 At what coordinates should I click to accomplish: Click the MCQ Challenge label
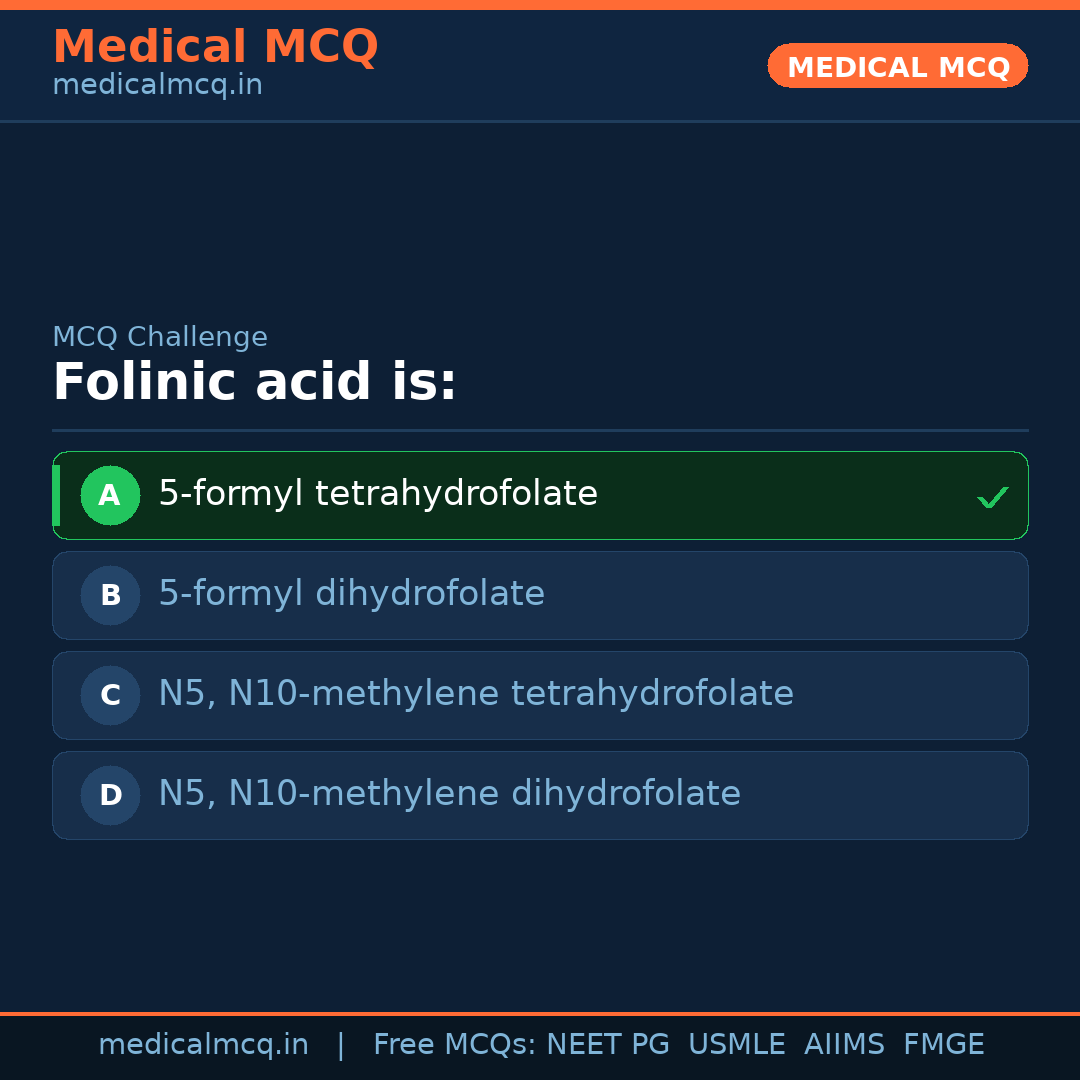pyautogui.click(x=160, y=337)
